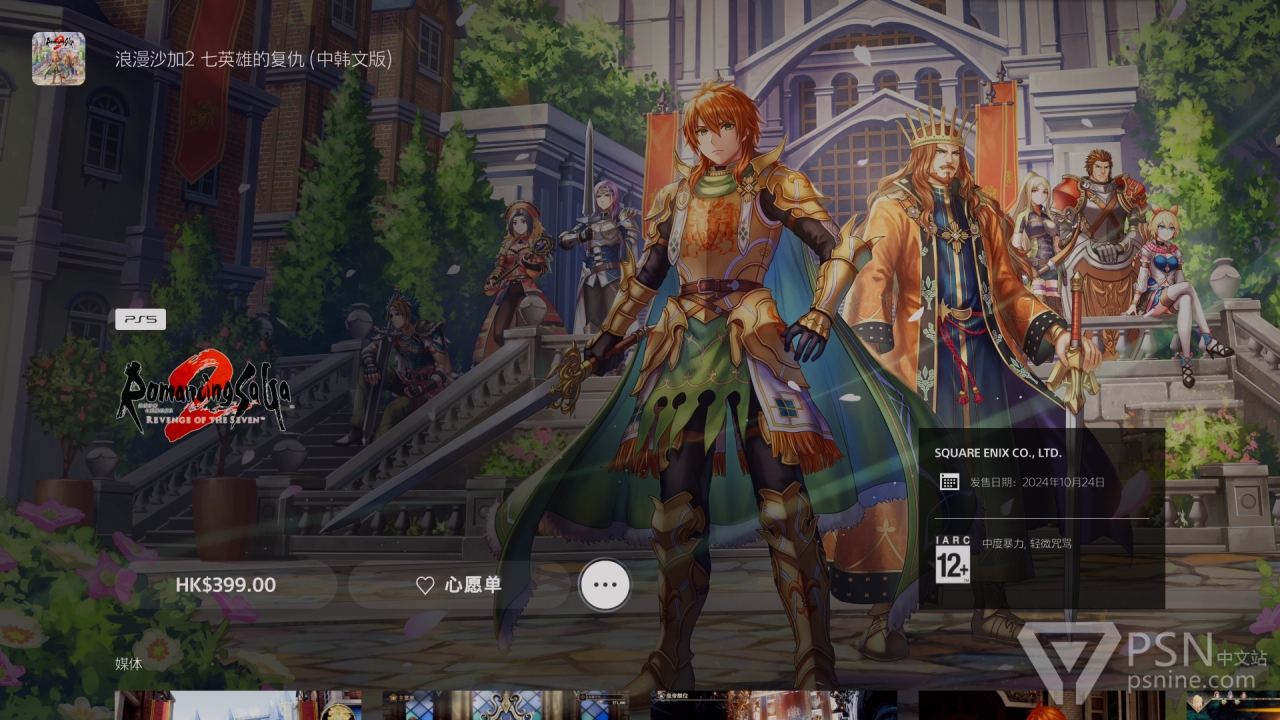Select the publisher text SQUARE ENIX CO., LTD.
Image resolution: width=1280 pixels, height=720 pixels.
[x=998, y=453]
